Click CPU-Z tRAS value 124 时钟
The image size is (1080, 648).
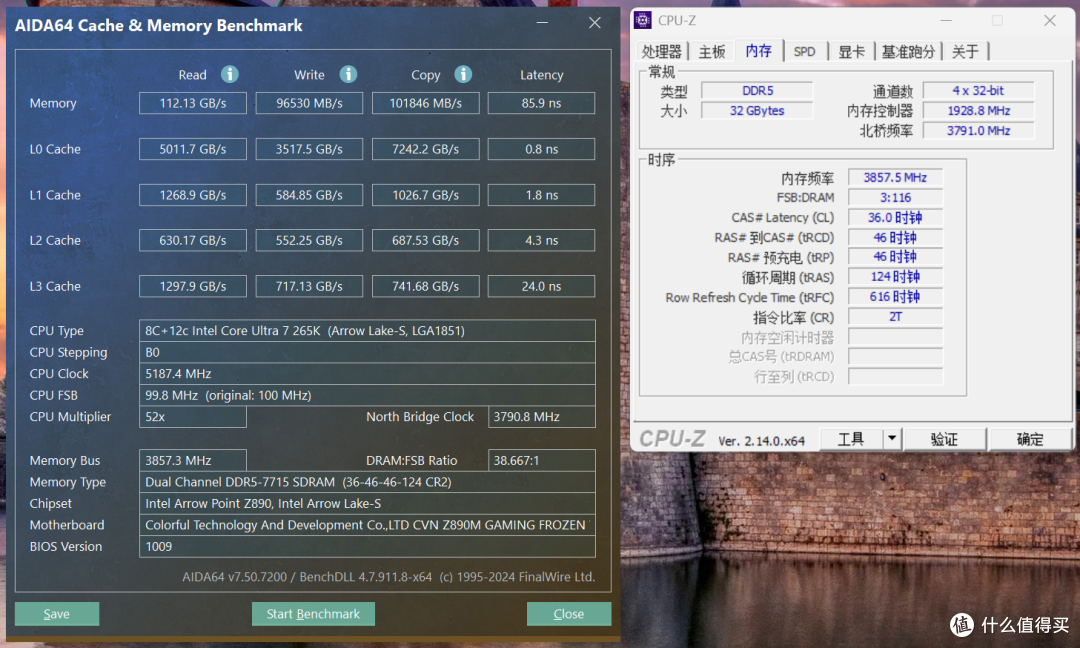[895, 277]
